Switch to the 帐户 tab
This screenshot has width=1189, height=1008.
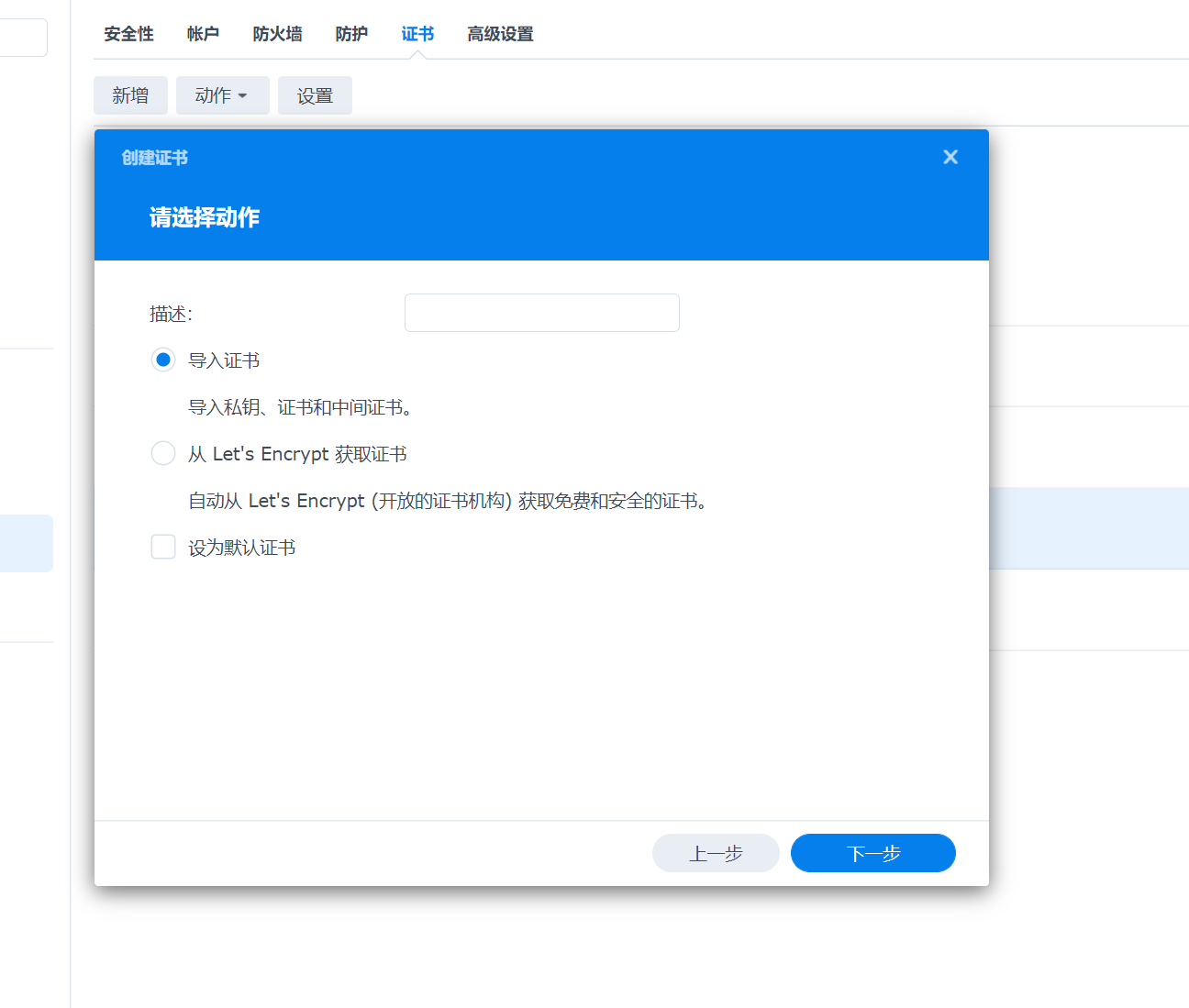point(203,34)
